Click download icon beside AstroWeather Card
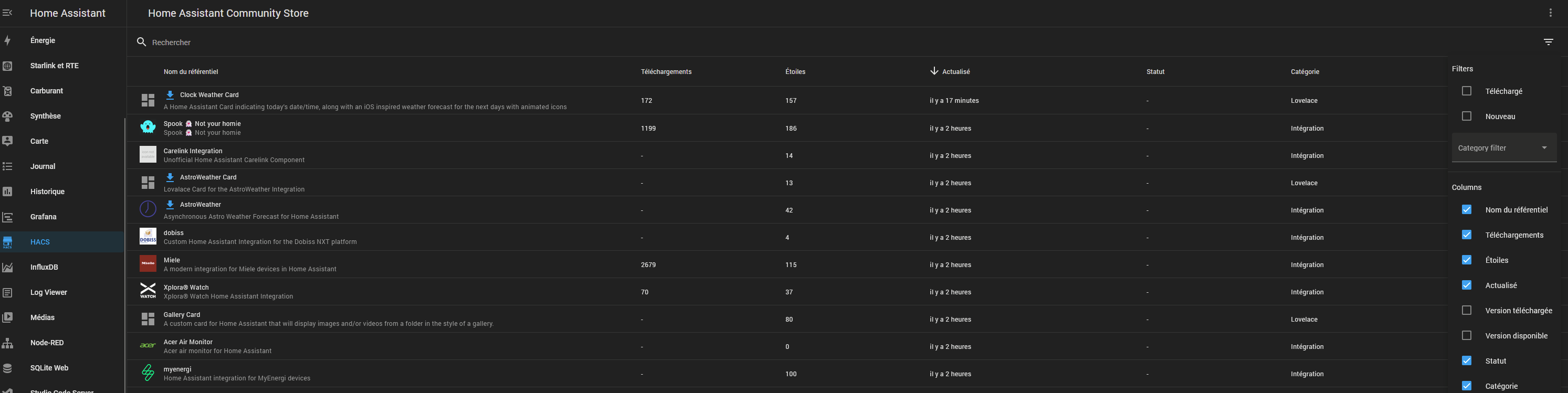Image resolution: width=1568 pixels, height=393 pixels. click(171, 177)
